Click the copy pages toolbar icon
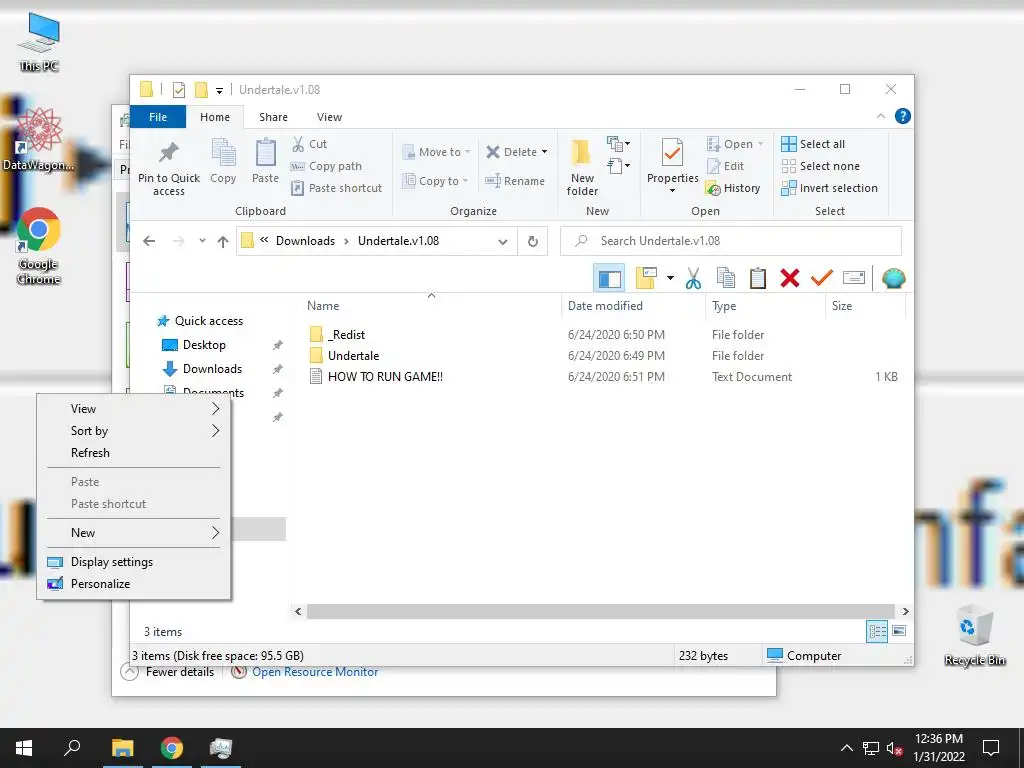Screen dimensions: 1024x768 (x=726, y=278)
